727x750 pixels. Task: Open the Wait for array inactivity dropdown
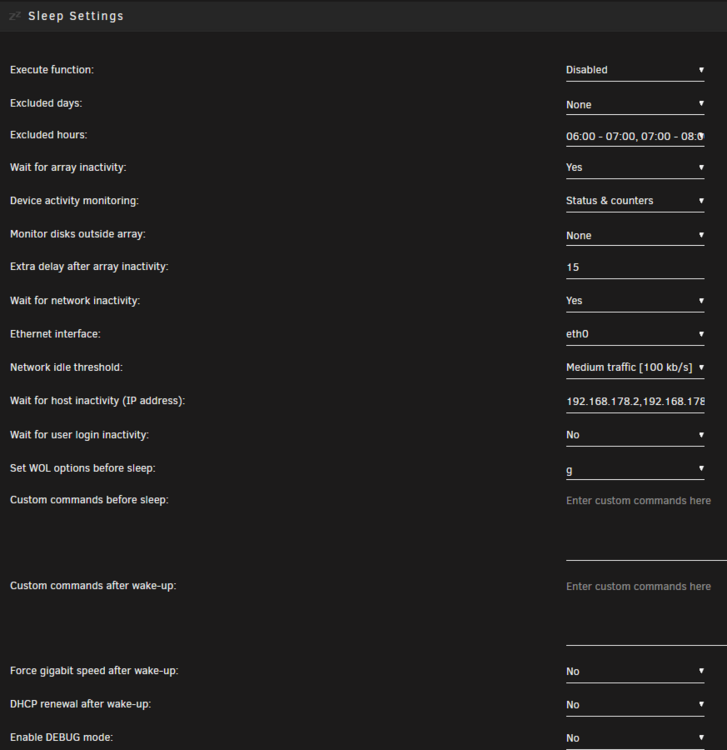(635, 168)
